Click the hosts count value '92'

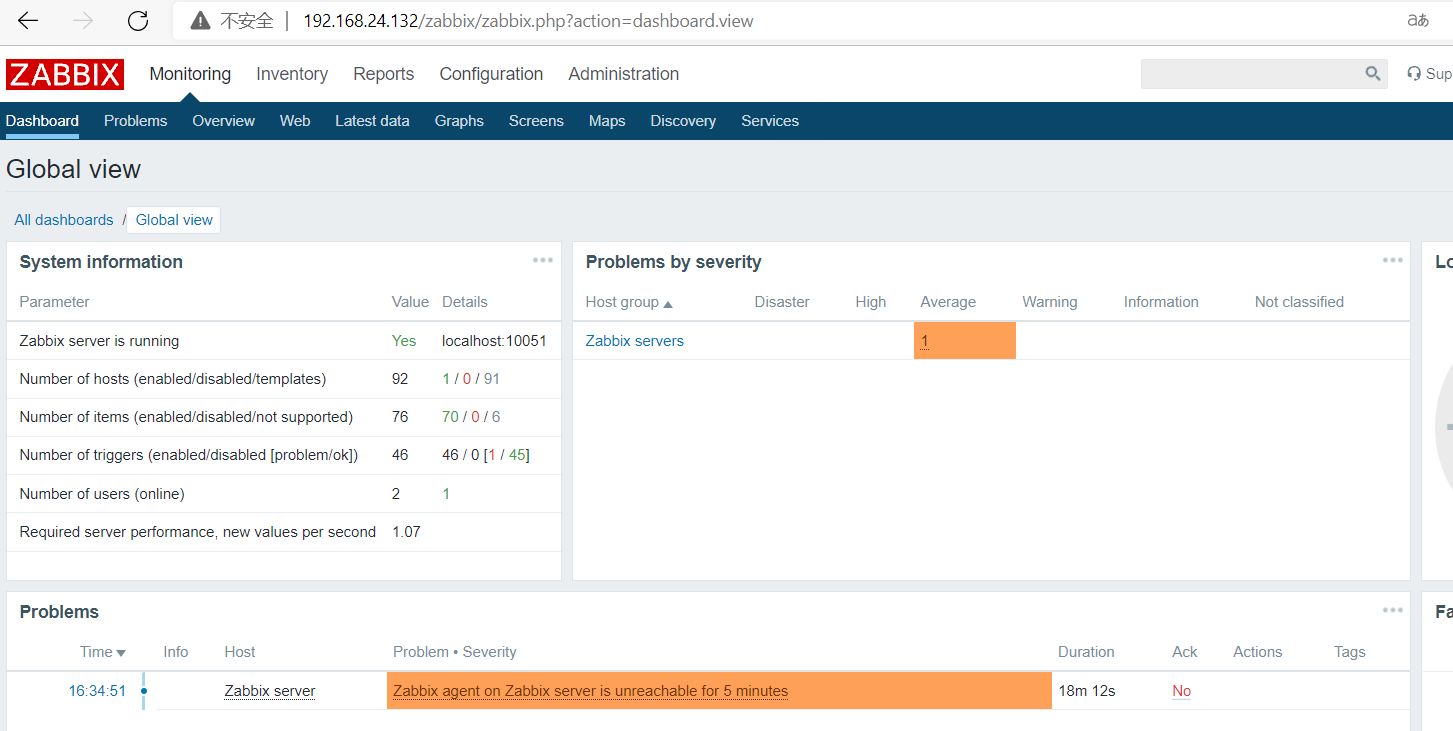click(x=400, y=379)
